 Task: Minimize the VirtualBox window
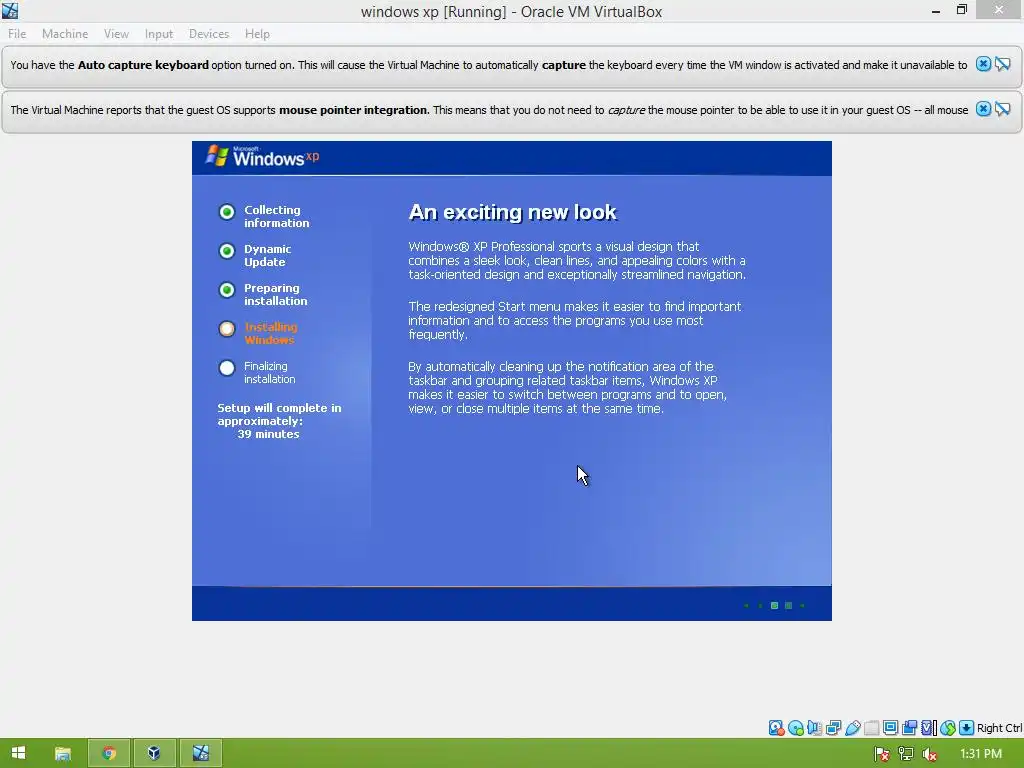click(936, 11)
